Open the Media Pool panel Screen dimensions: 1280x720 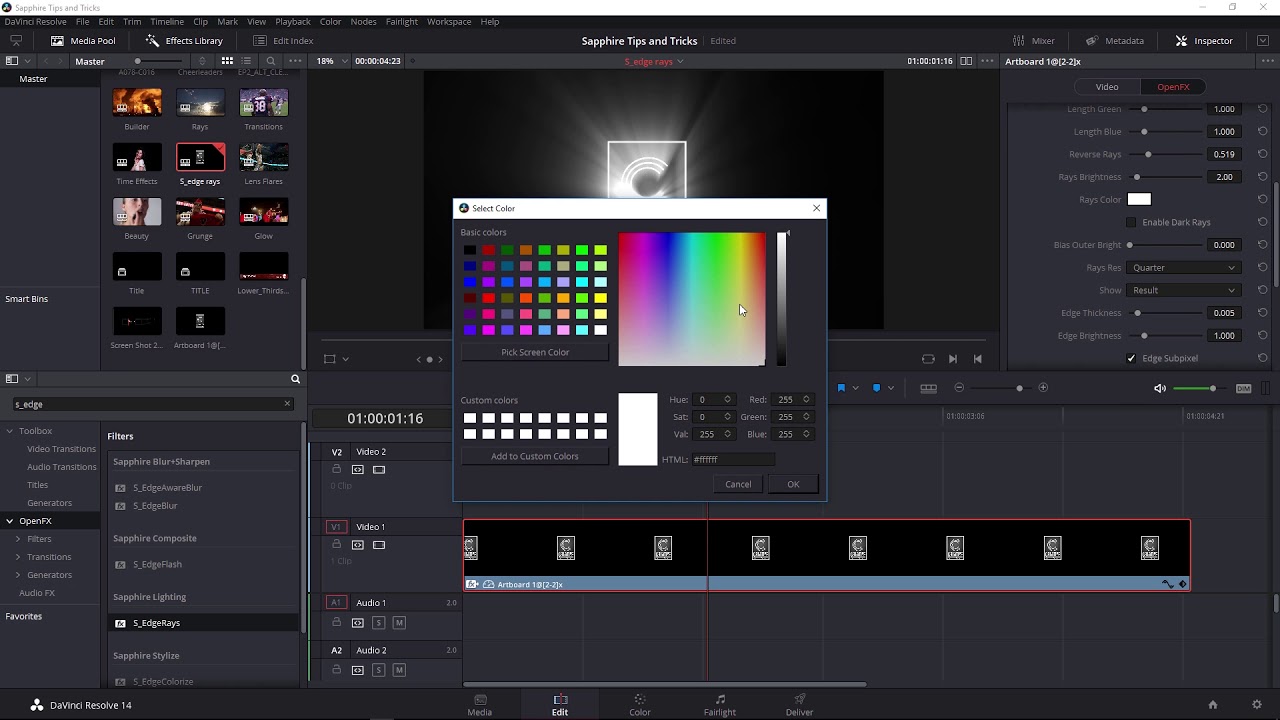pos(84,41)
